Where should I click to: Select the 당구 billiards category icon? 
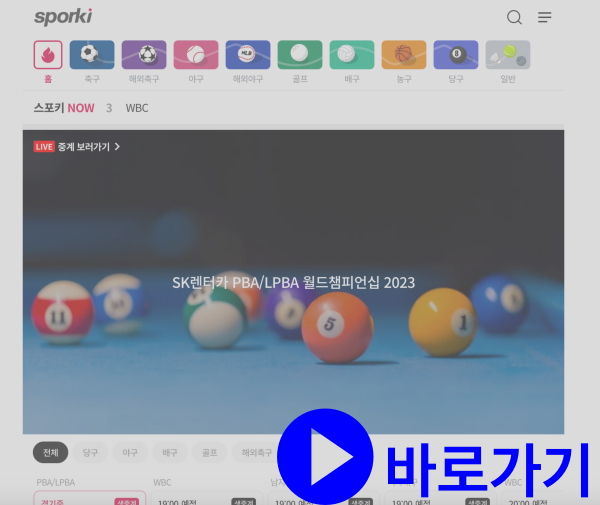[456, 55]
